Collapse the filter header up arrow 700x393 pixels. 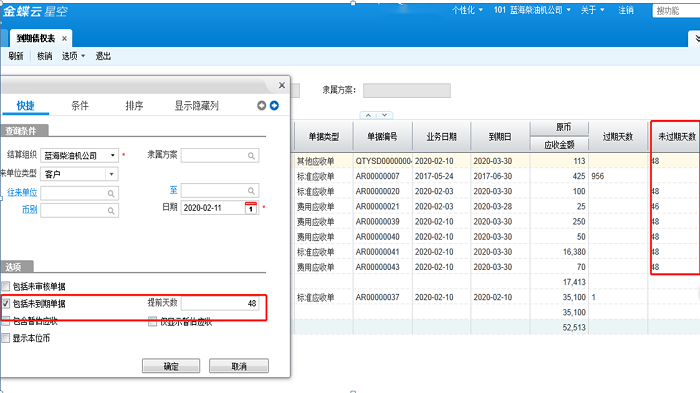tap(368, 115)
